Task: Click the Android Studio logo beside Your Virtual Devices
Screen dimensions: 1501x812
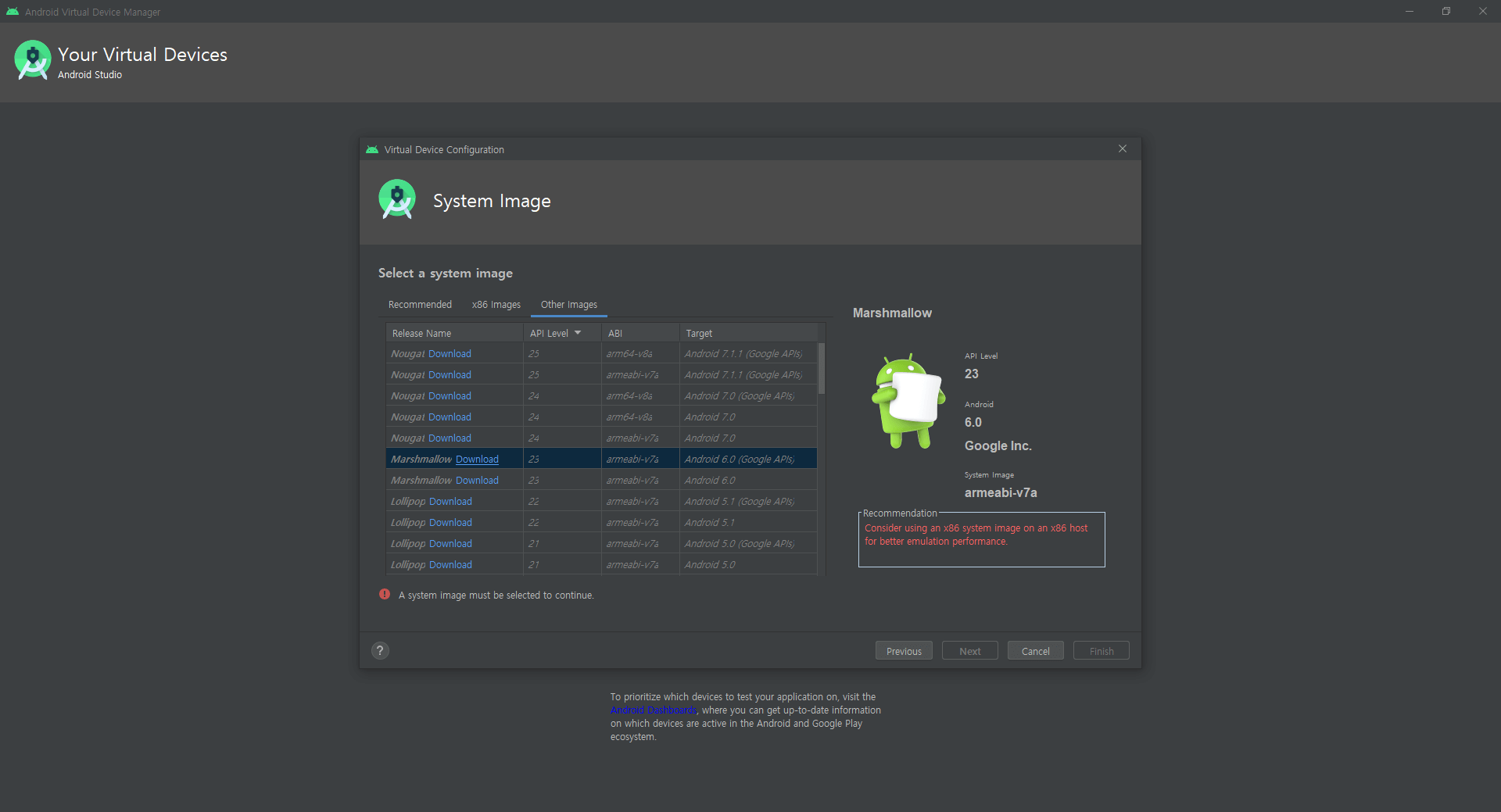Action: tap(33, 60)
